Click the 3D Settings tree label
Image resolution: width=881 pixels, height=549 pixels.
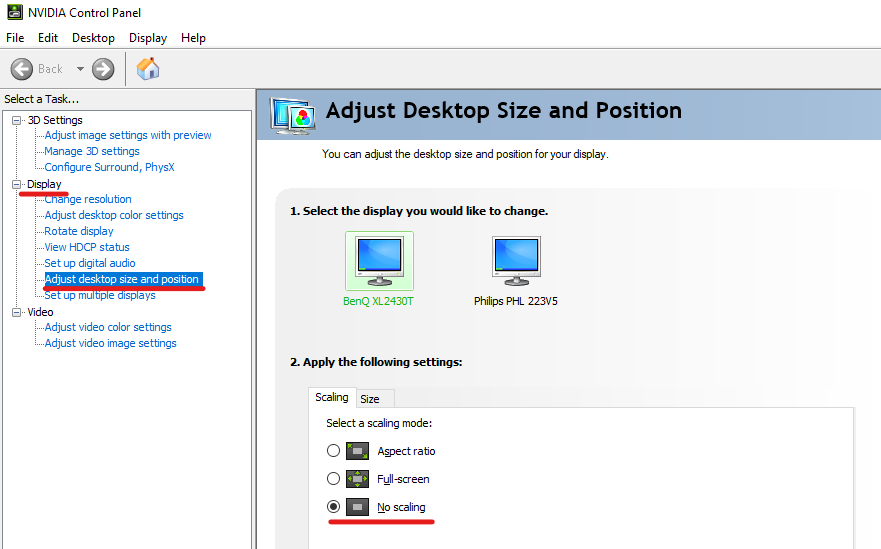pyautogui.click(x=55, y=120)
